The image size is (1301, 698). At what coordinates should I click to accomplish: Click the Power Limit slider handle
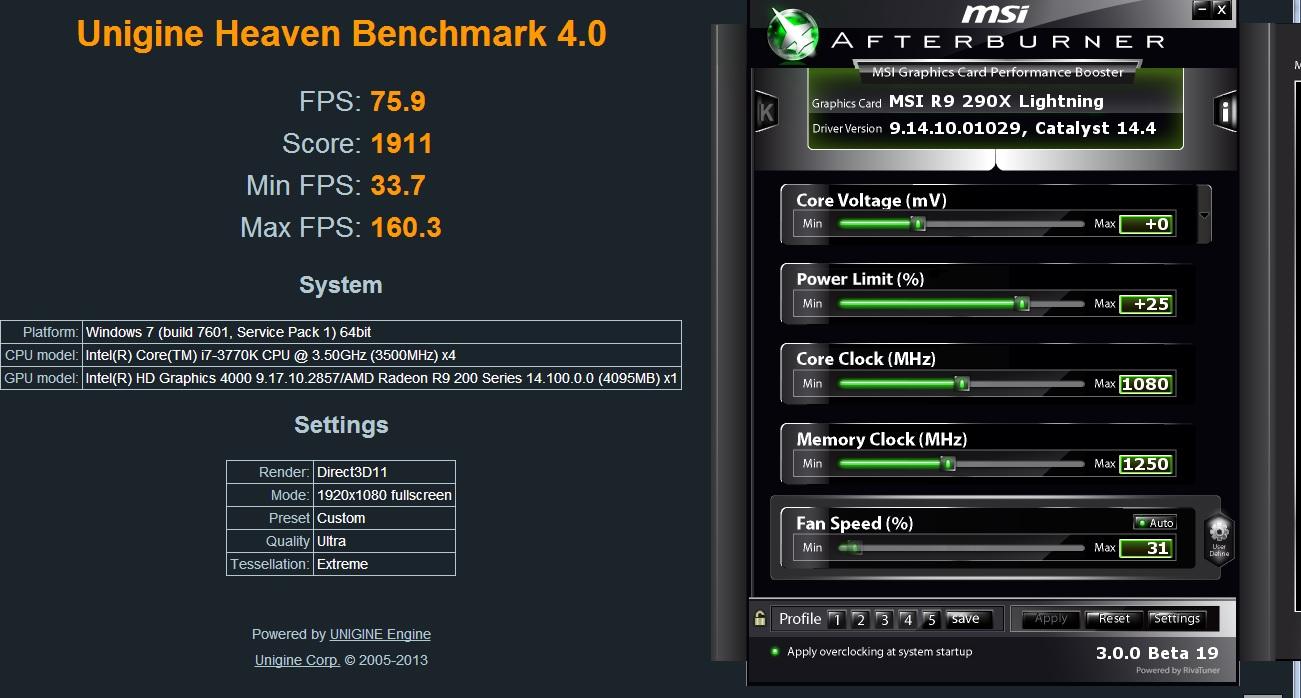pos(1021,304)
